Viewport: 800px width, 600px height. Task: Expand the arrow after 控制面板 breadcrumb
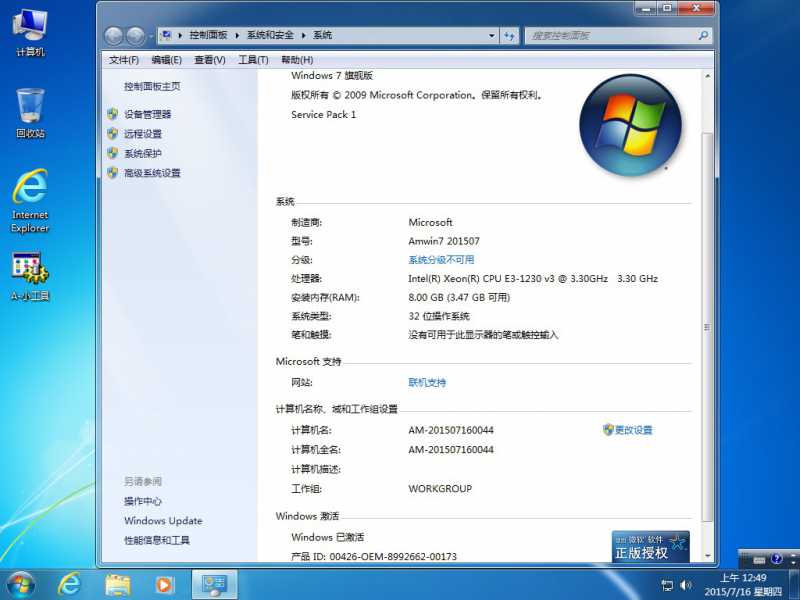237,35
